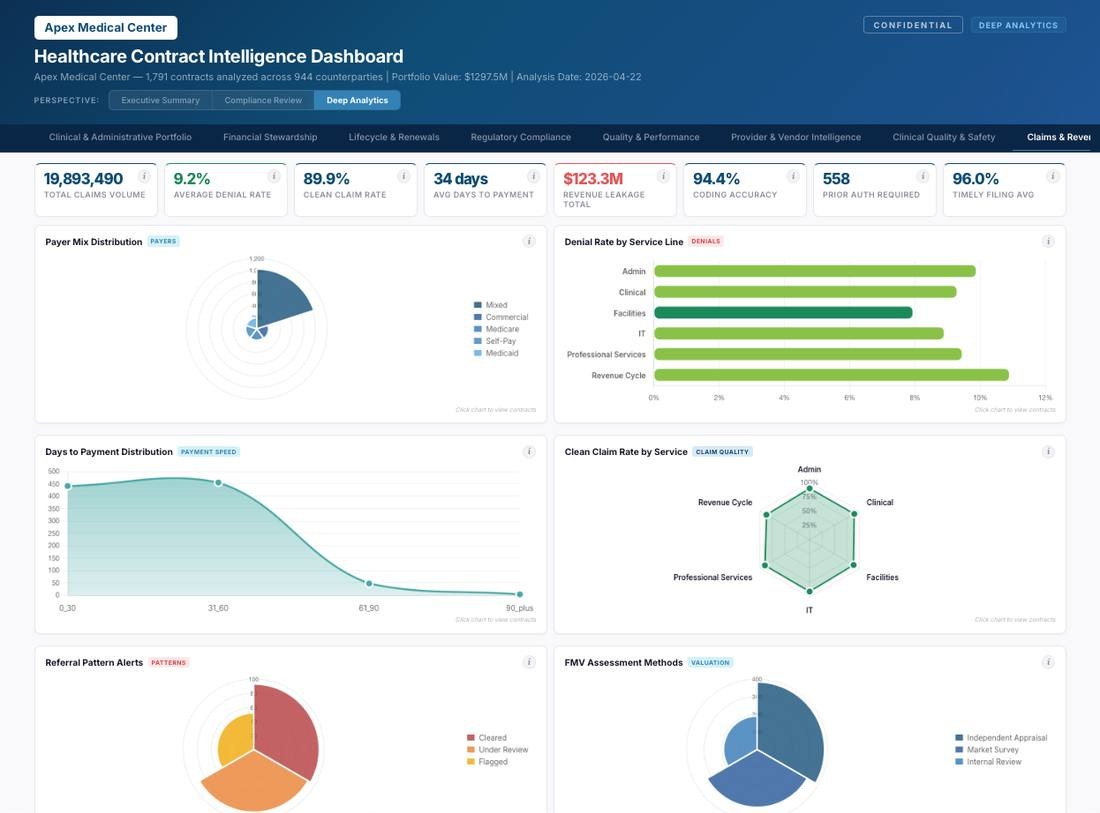The width and height of the screenshot is (1100, 813).
Task: Open info icon on Timely Filing Avg card
Action: coord(1052,176)
